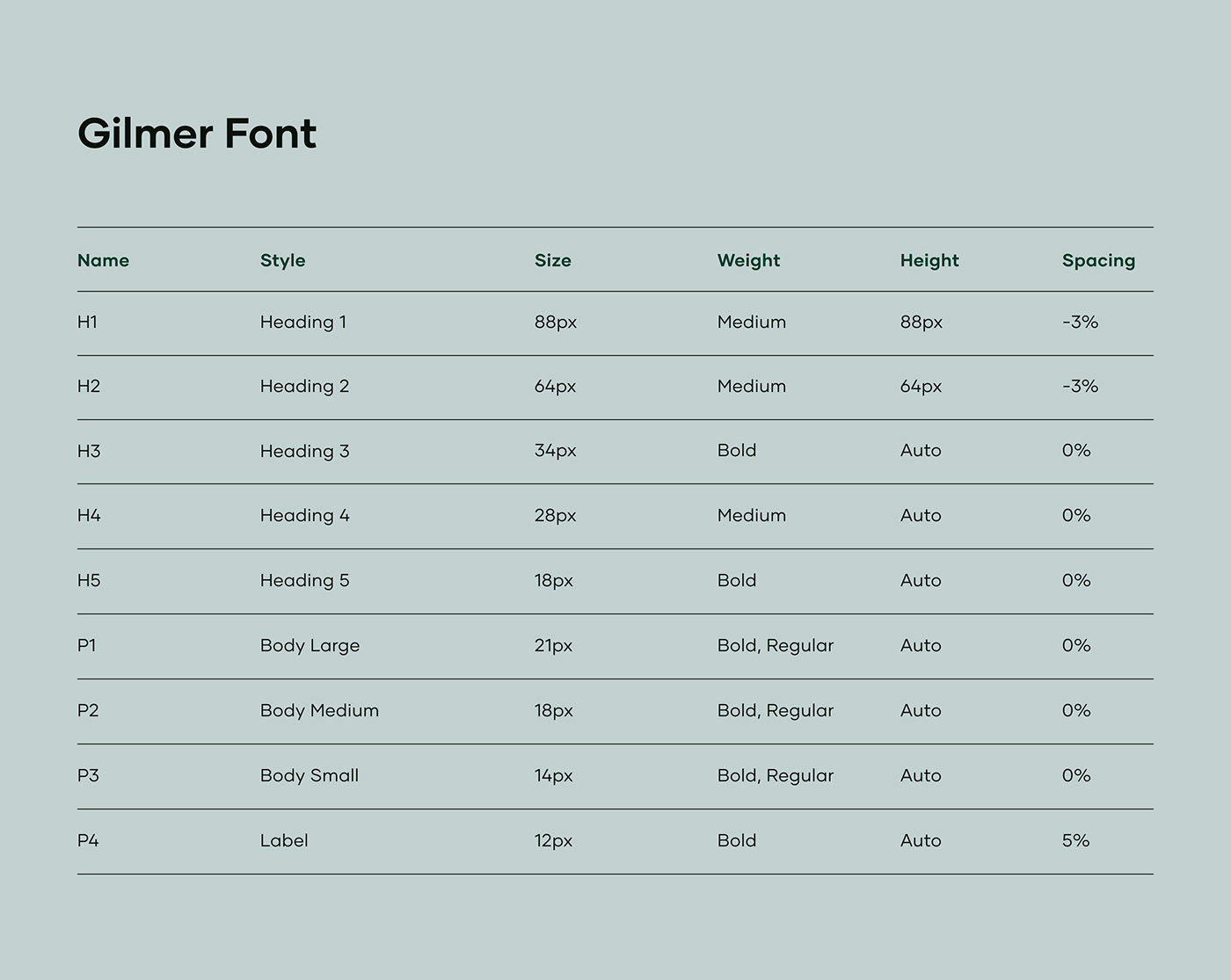1231x980 pixels.
Task: Select the 'H1' name cell
Action: (x=87, y=322)
